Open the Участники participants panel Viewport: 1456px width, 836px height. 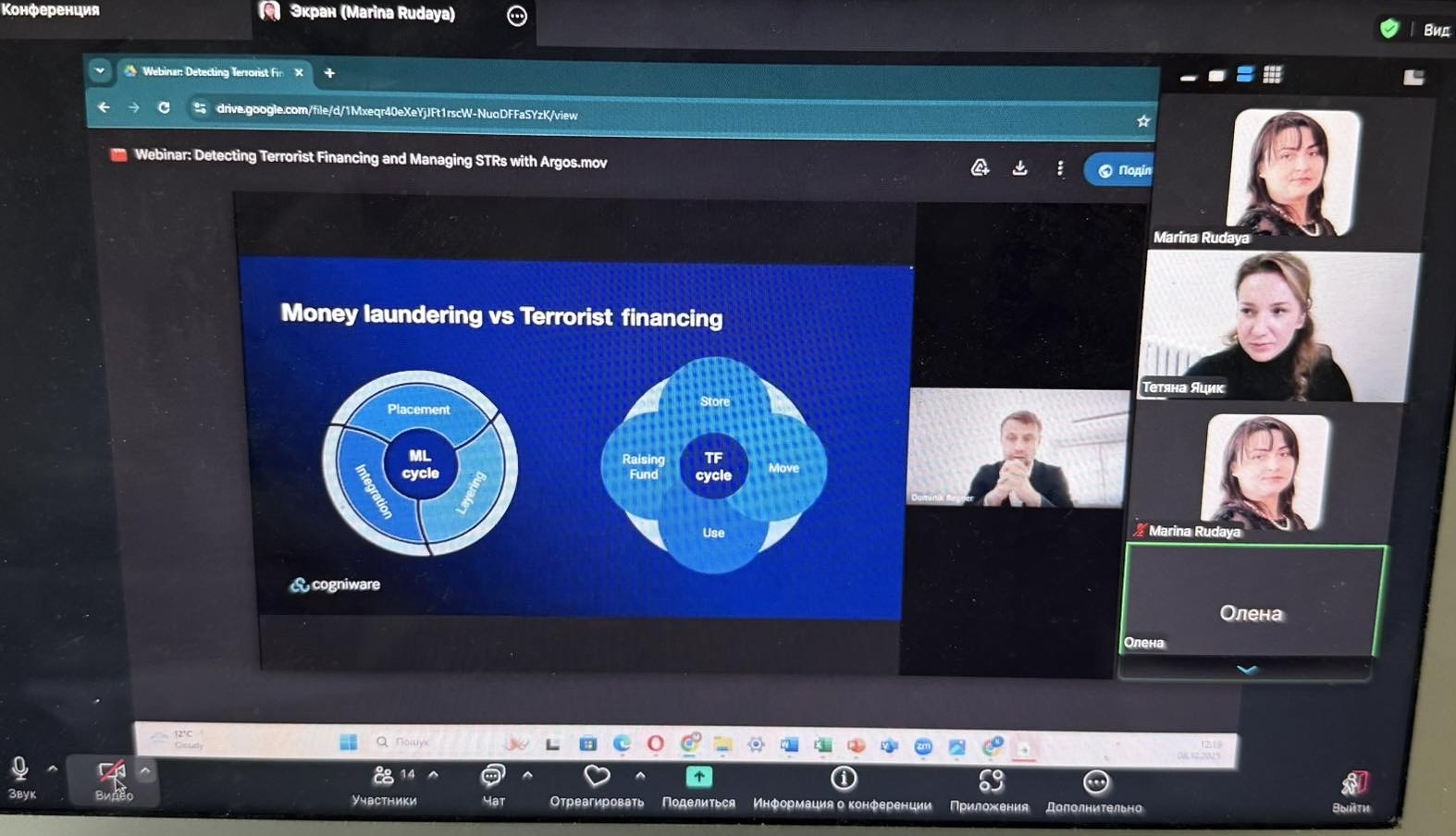383,779
